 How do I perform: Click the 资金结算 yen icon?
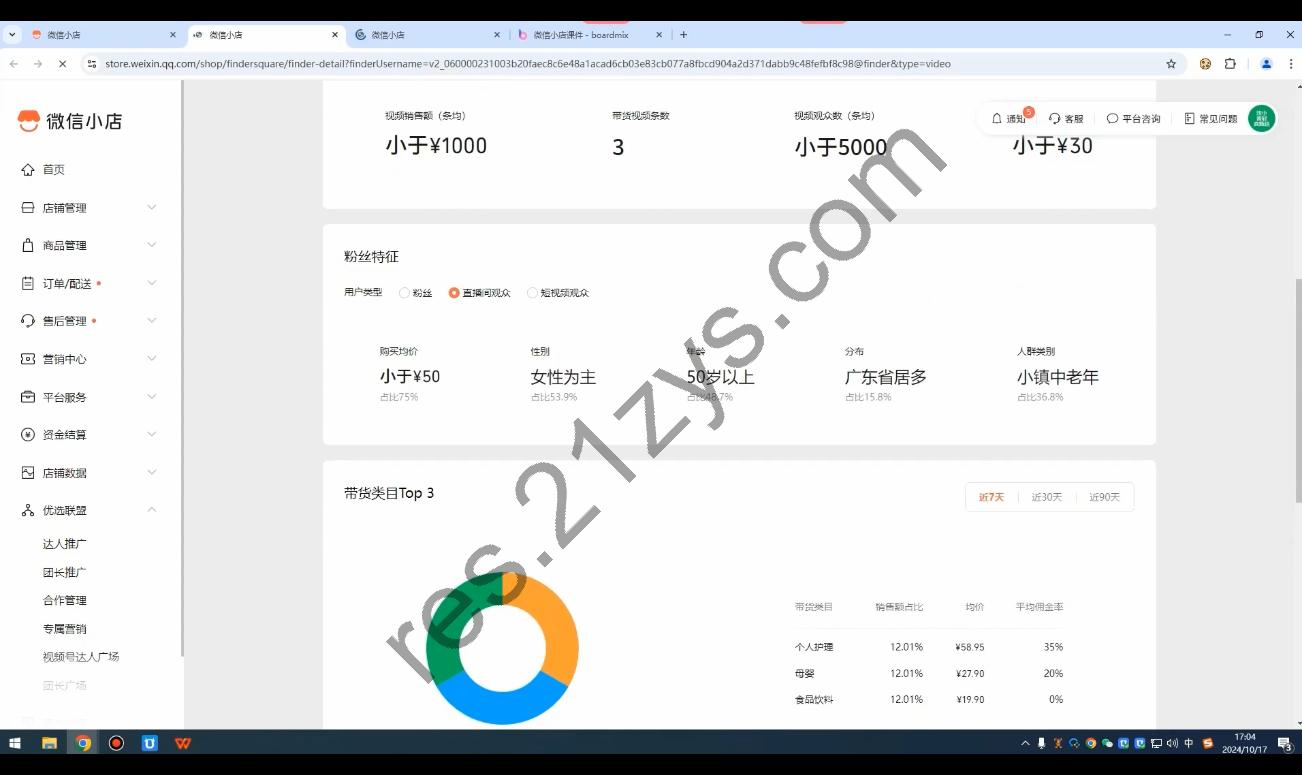coord(28,435)
